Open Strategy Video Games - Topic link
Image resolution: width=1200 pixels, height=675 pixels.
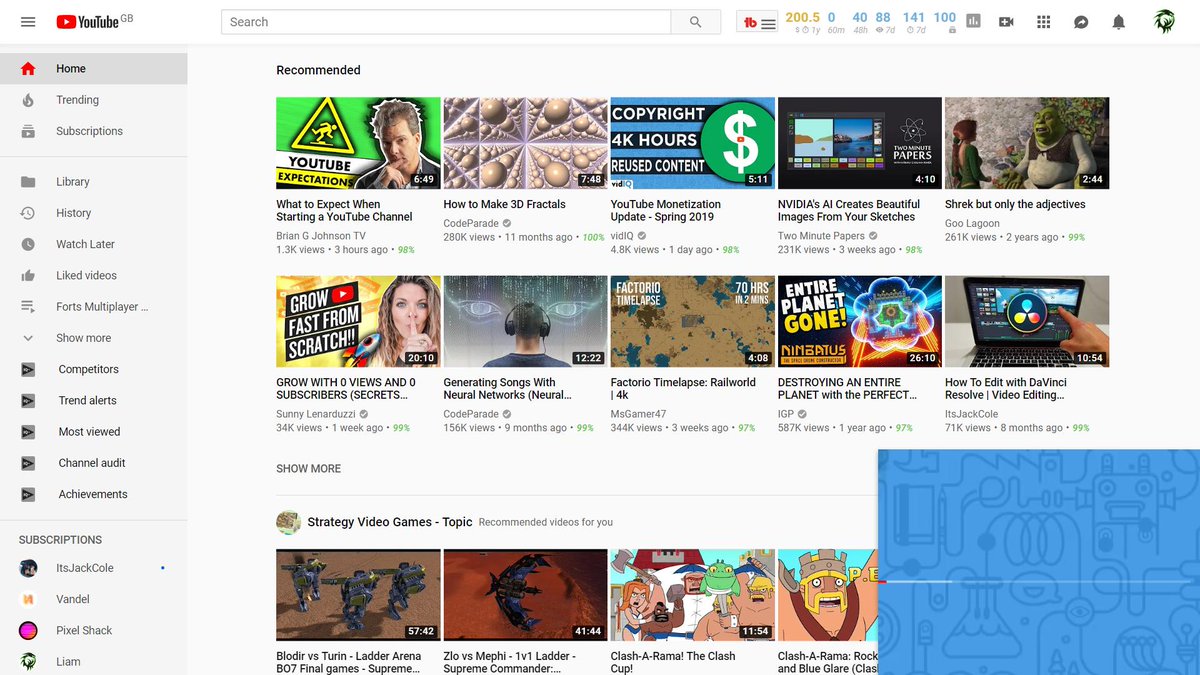click(x=390, y=522)
